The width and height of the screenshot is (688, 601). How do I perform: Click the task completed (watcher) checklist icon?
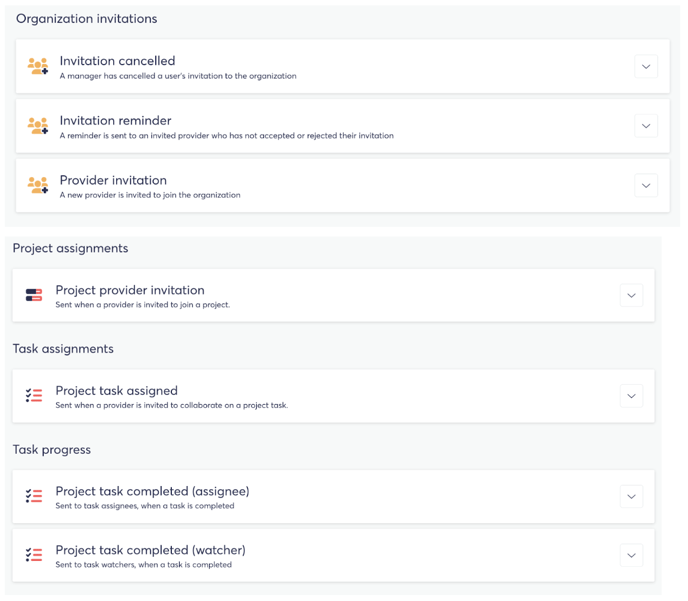tap(34, 554)
